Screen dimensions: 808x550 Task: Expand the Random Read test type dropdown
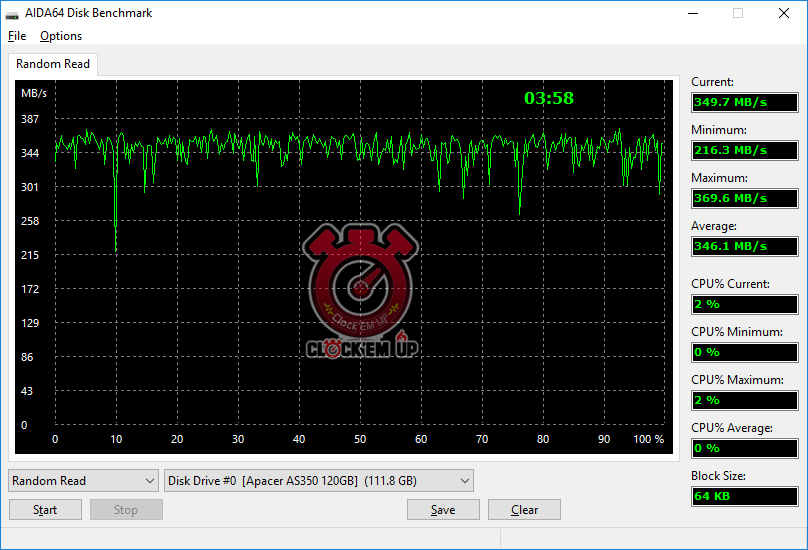83,481
